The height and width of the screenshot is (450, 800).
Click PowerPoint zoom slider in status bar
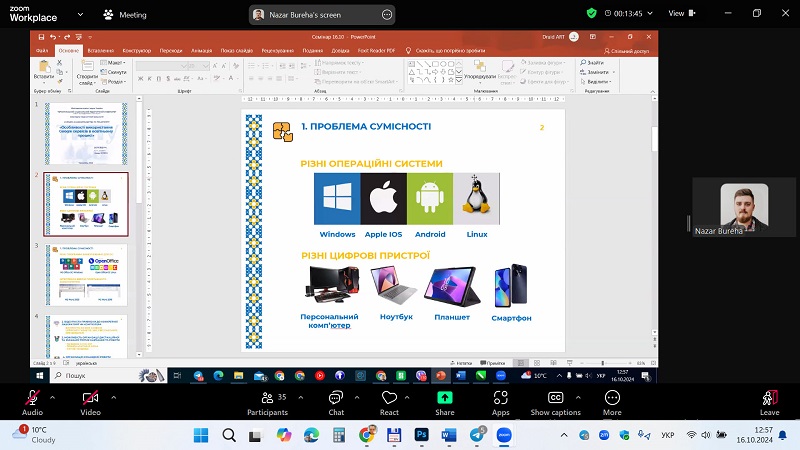point(602,363)
